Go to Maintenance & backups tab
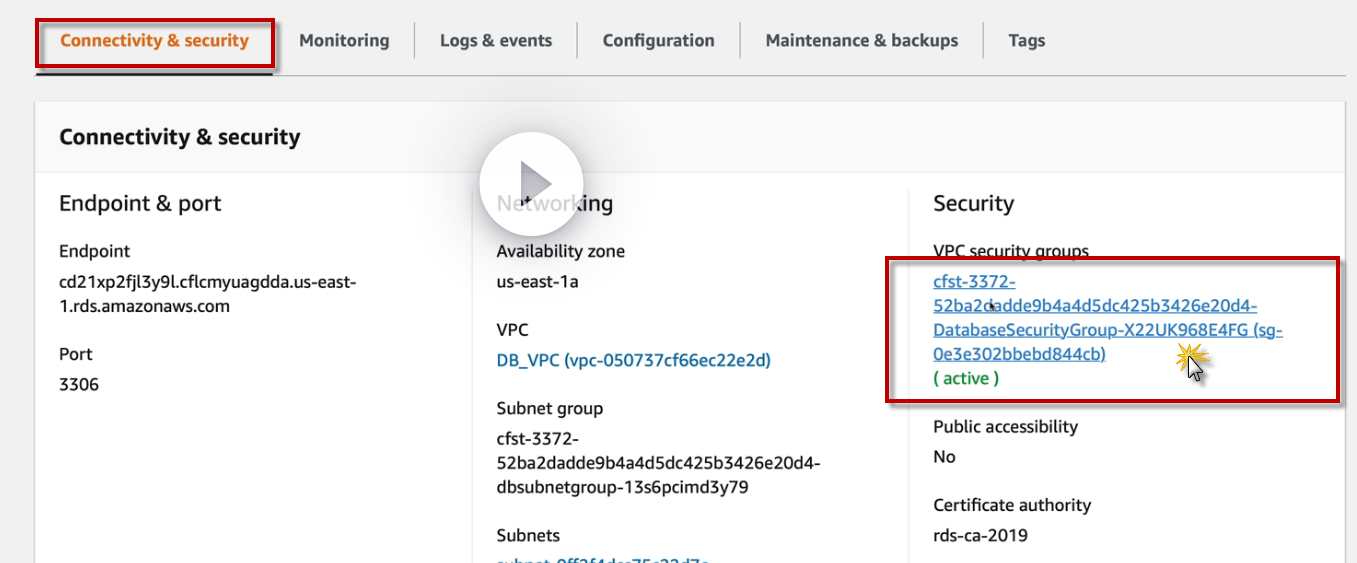The height and width of the screenshot is (563, 1357). coord(861,41)
